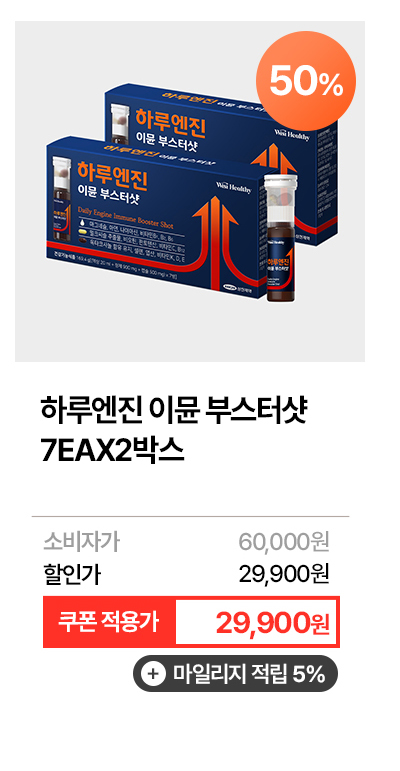400x771 pixels.
Task: Click the red 쿠폰 적용가 label
Action: point(109,622)
